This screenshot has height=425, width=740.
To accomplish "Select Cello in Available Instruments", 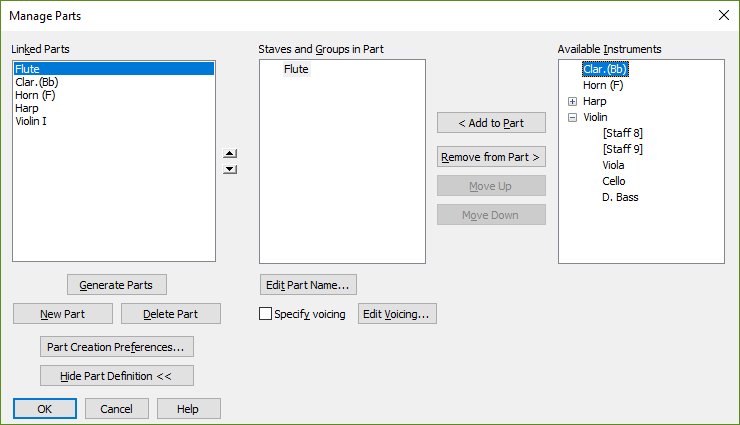I will click(614, 181).
